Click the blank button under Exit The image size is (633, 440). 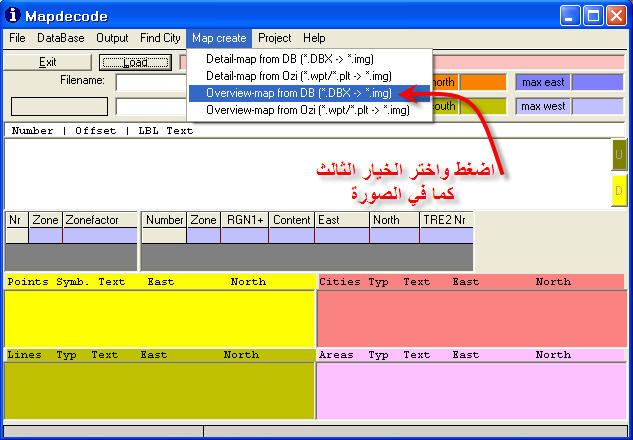pyautogui.click(x=59, y=106)
